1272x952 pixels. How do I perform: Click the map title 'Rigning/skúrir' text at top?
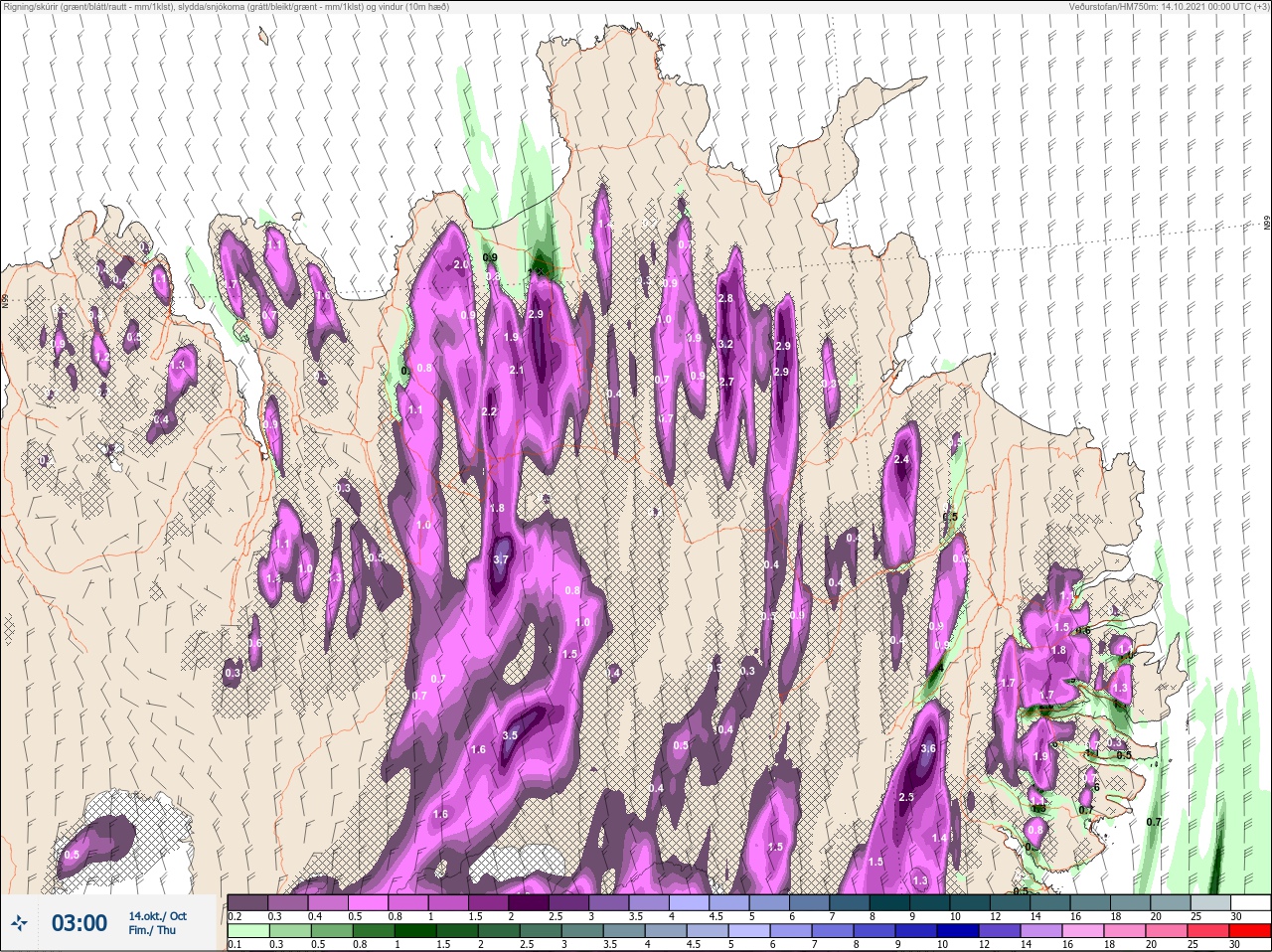36,7
